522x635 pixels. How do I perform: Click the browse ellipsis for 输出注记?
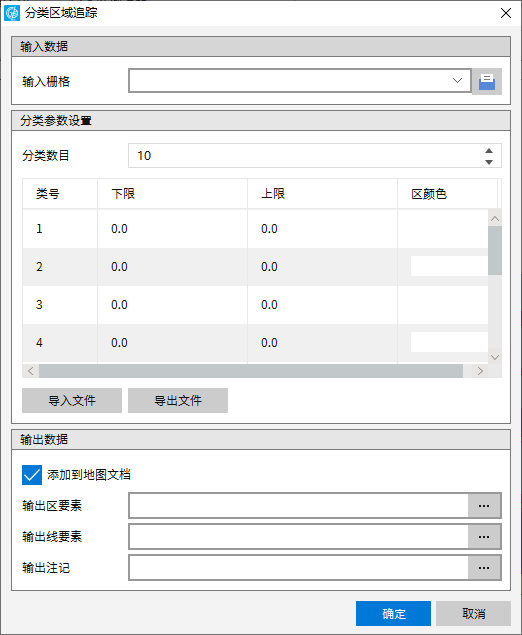pyautogui.click(x=484, y=568)
